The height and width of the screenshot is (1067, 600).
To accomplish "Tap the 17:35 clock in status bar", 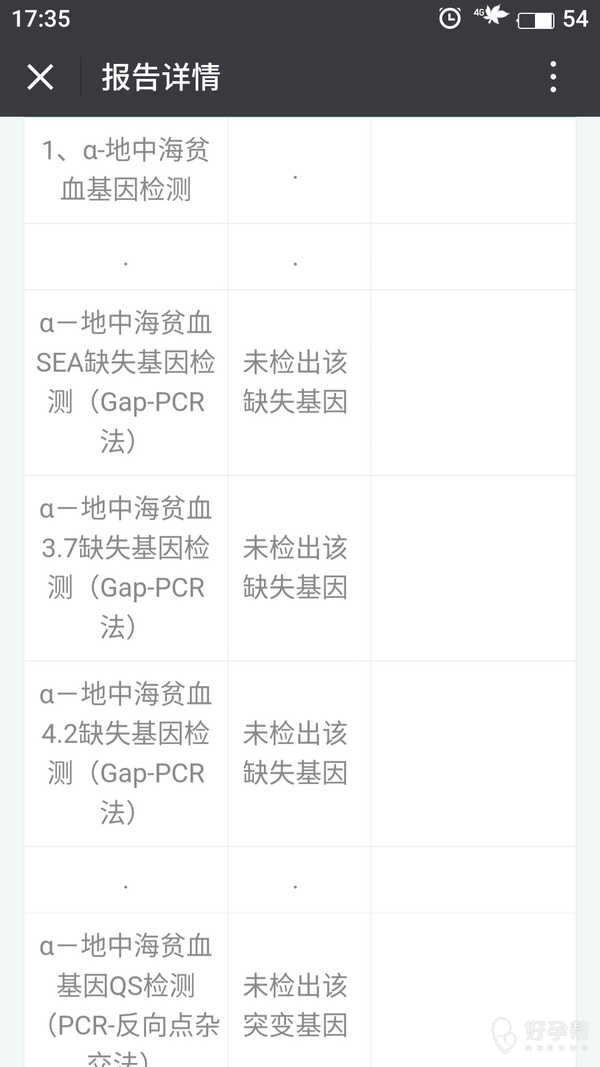I will (41, 18).
